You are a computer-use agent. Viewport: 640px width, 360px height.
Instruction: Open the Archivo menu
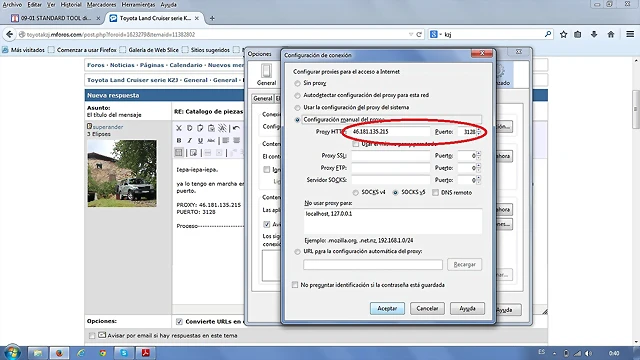pos(12,5)
